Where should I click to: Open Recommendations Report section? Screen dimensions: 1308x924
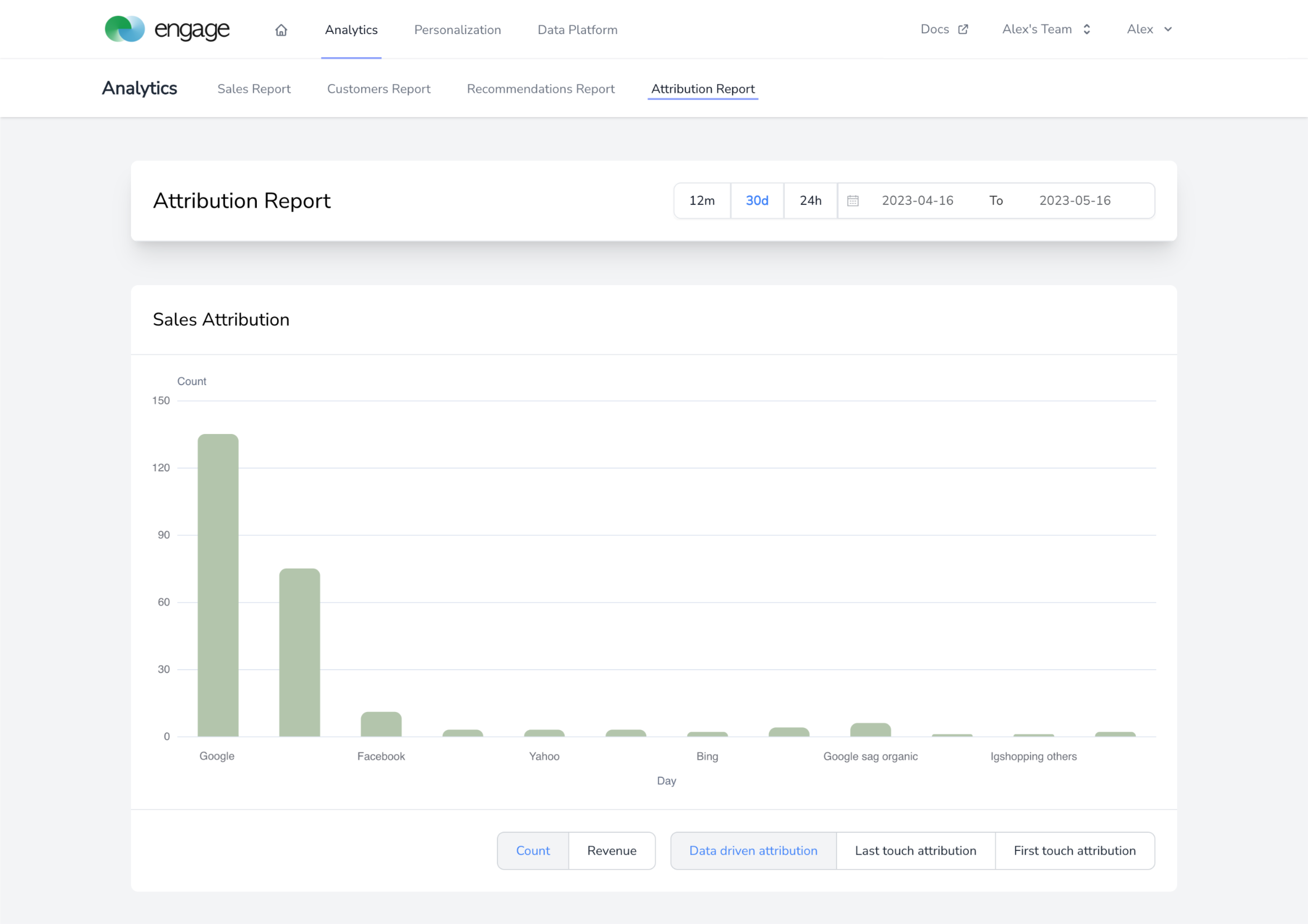pos(541,89)
